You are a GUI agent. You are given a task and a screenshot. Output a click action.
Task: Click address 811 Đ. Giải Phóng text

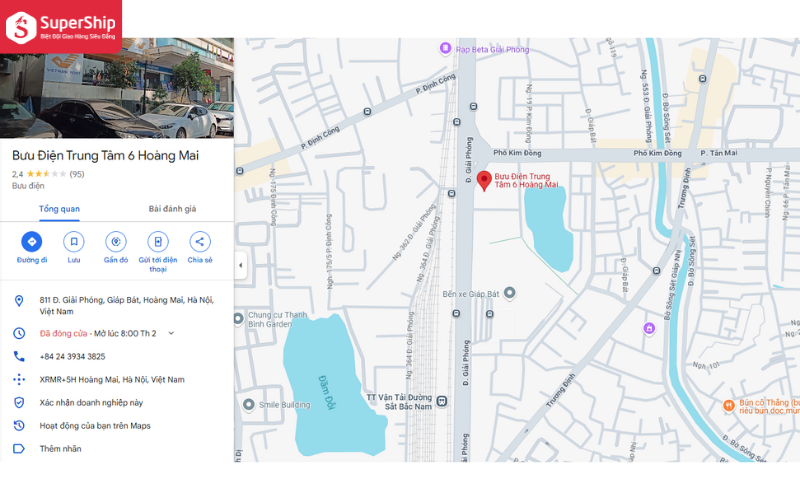point(127,305)
